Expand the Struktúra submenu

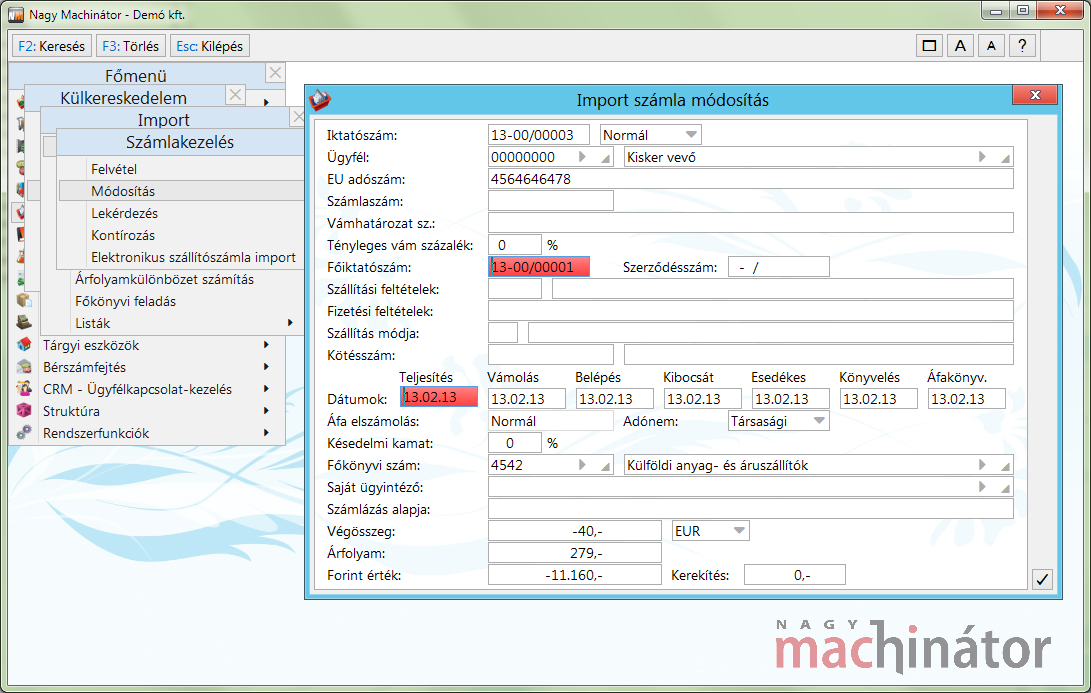(x=266, y=411)
